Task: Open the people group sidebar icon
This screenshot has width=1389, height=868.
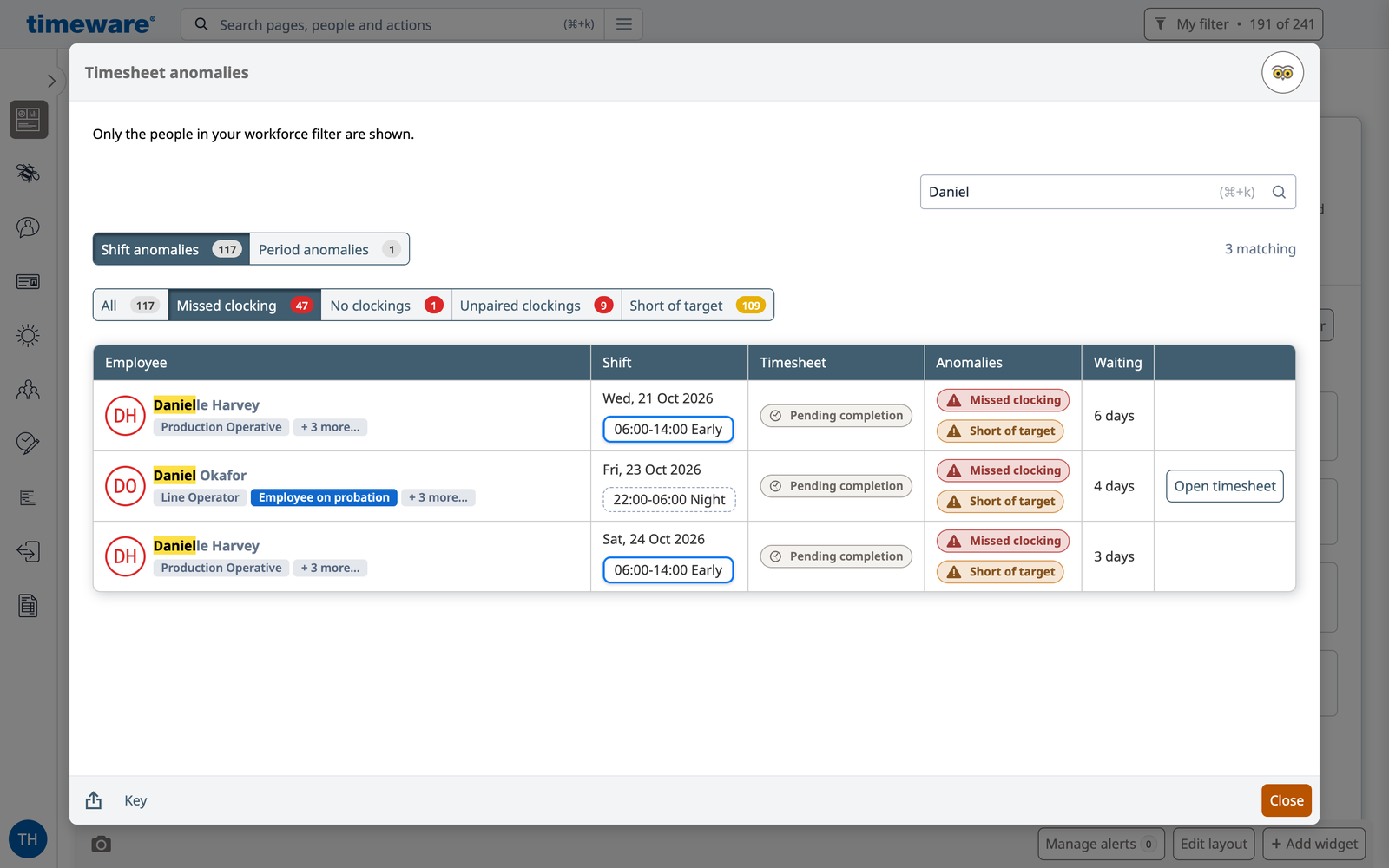Action: point(28,390)
